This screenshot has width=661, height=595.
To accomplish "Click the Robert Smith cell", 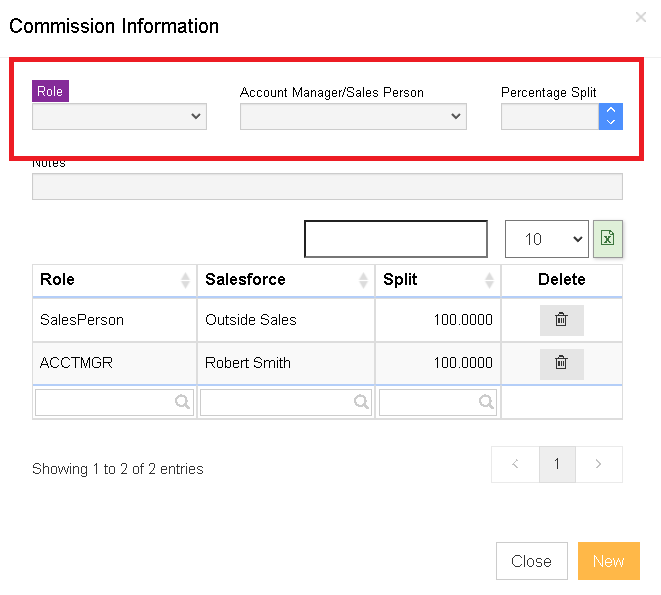I will coord(286,363).
